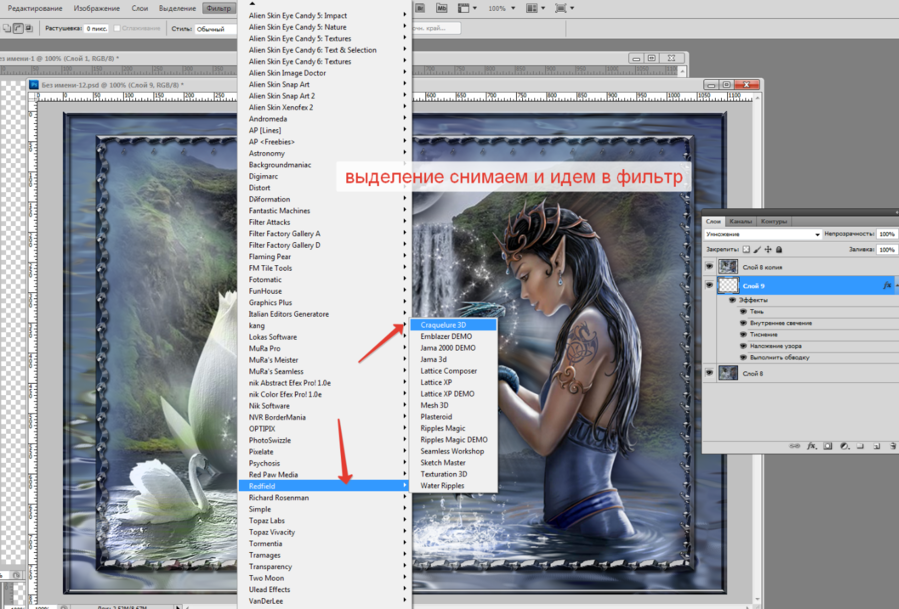Toggle the Тень effect visibility
The image size is (899, 609).
click(743, 311)
